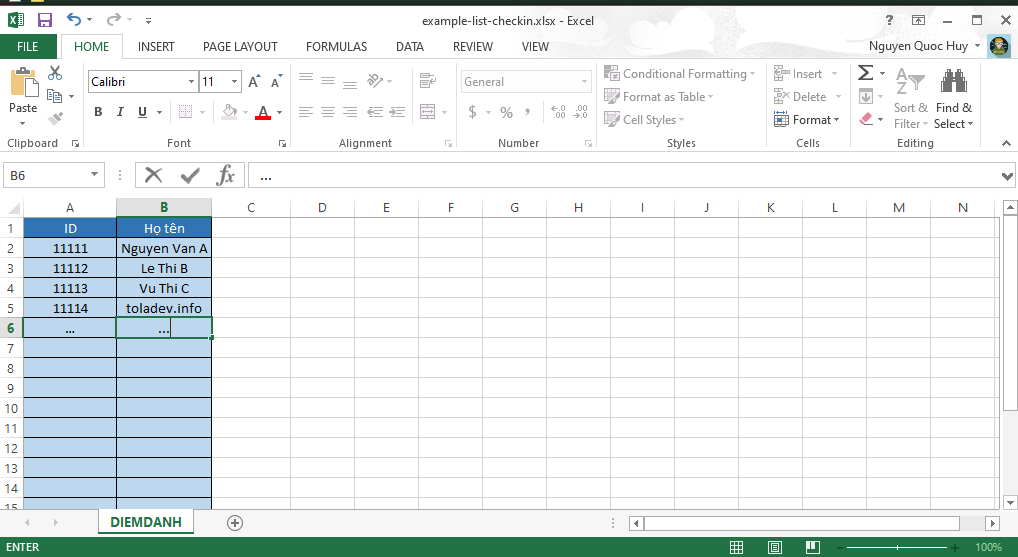Apply red font color
1018x557 pixels.
pos(263,112)
